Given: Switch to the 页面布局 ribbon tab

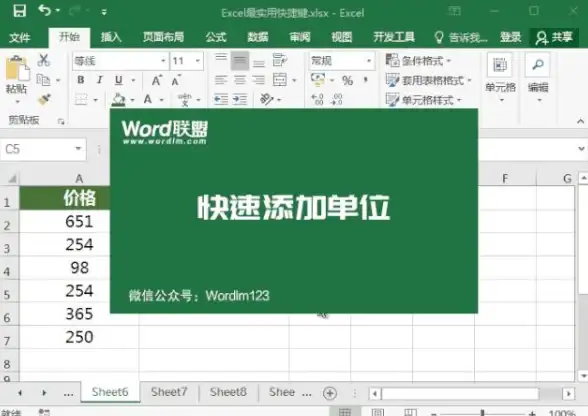Looking at the screenshot, I should tap(164, 37).
